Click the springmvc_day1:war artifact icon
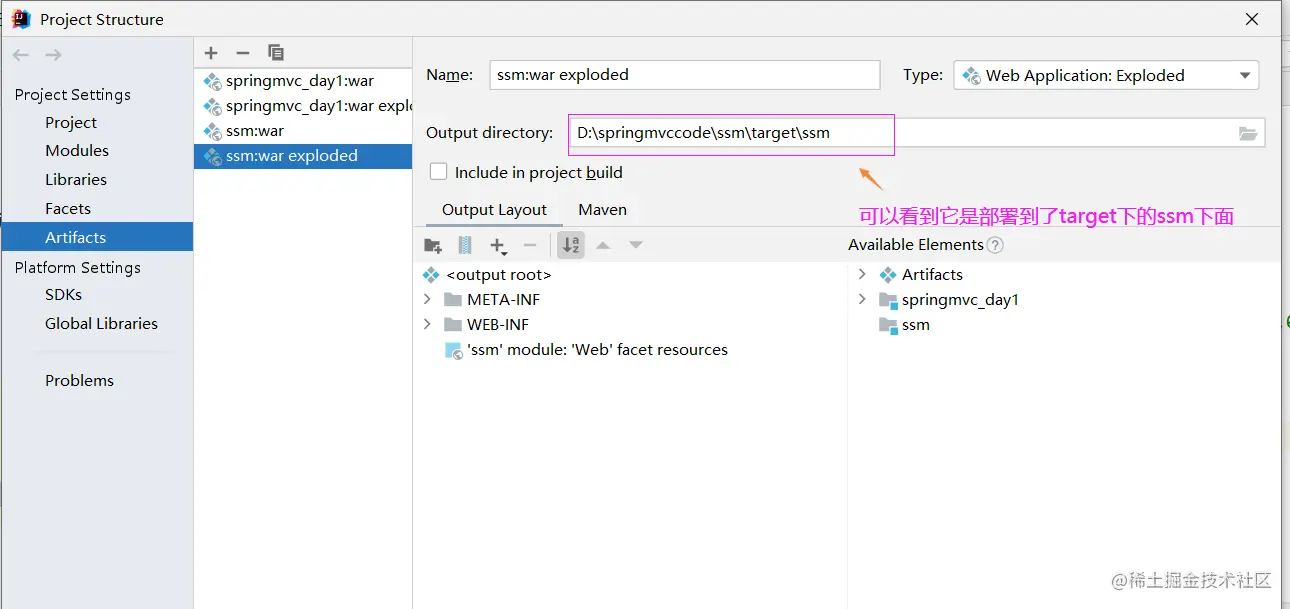The width and height of the screenshot is (1290, 609). coord(212,81)
